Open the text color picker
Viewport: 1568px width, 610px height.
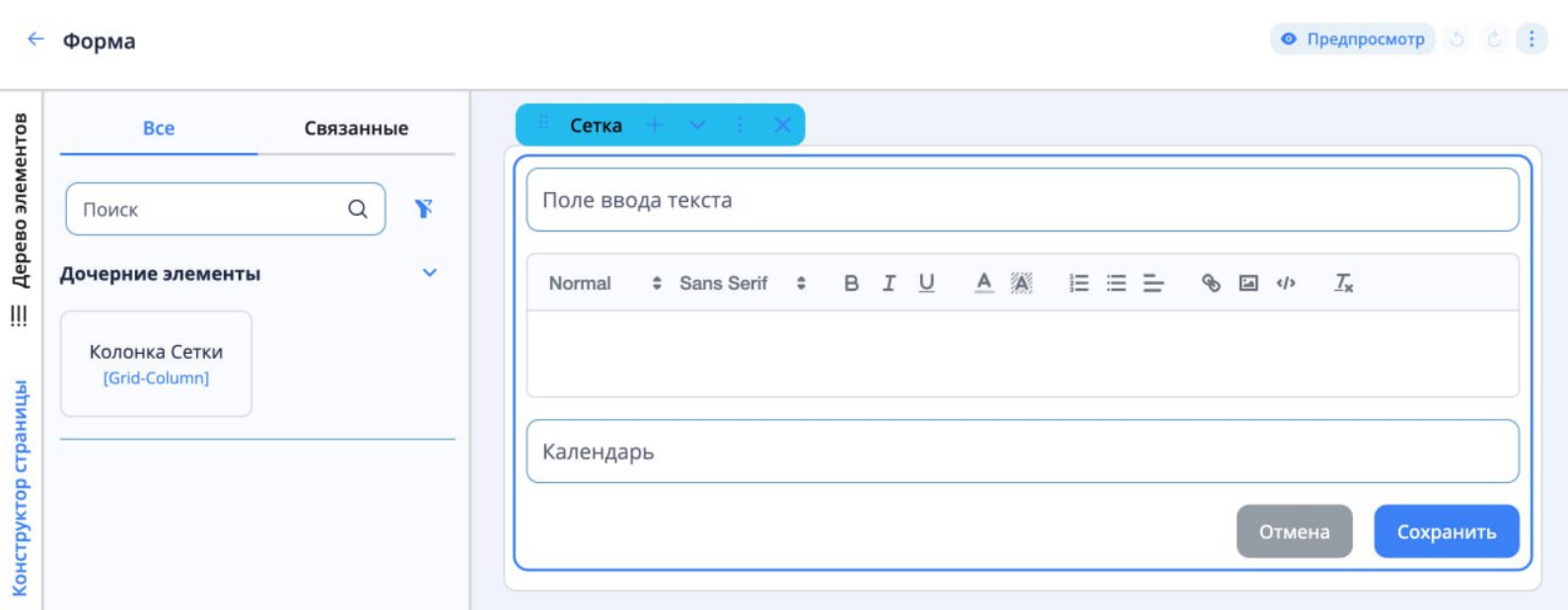(x=983, y=283)
